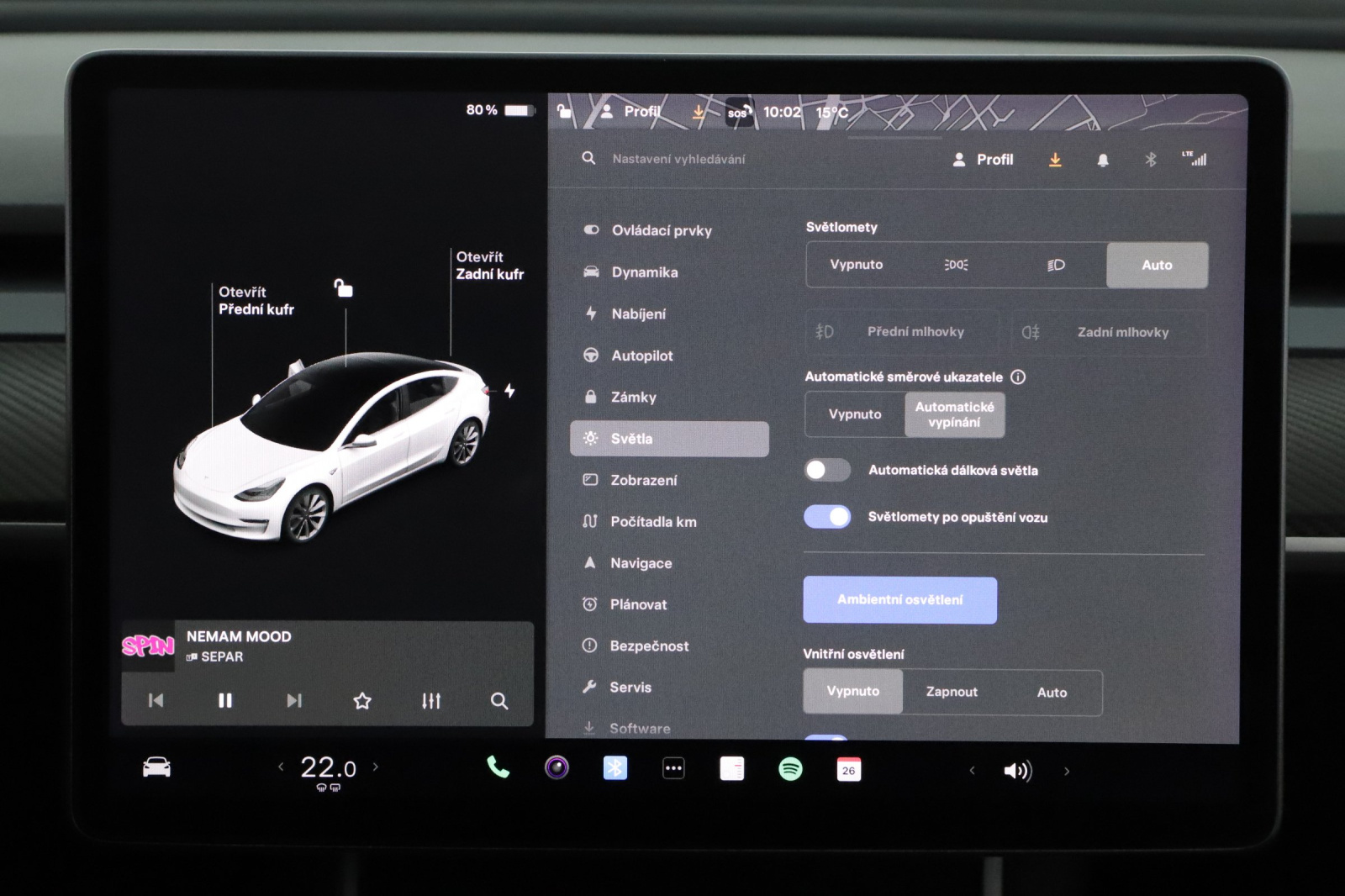The height and width of the screenshot is (896, 1345).
Task: Raise volume with right chevron
Action: coord(1067,771)
